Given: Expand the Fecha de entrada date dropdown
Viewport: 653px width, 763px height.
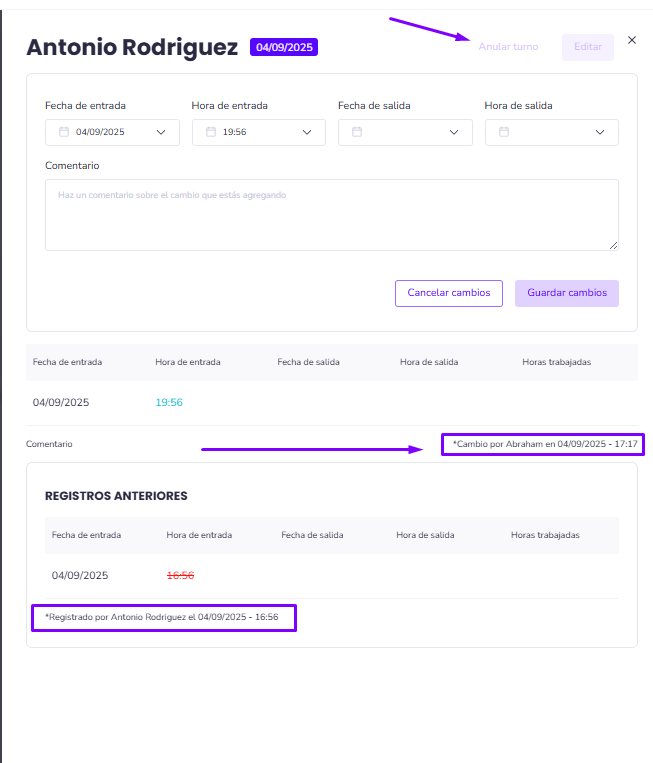Looking at the screenshot, I should (x=161, y=132).
